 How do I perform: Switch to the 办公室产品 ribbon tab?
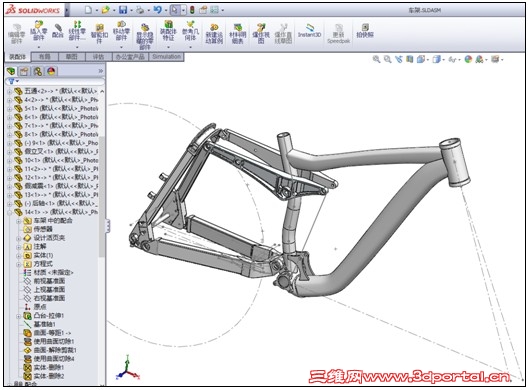pyautogui.click(x=130, y=57)
